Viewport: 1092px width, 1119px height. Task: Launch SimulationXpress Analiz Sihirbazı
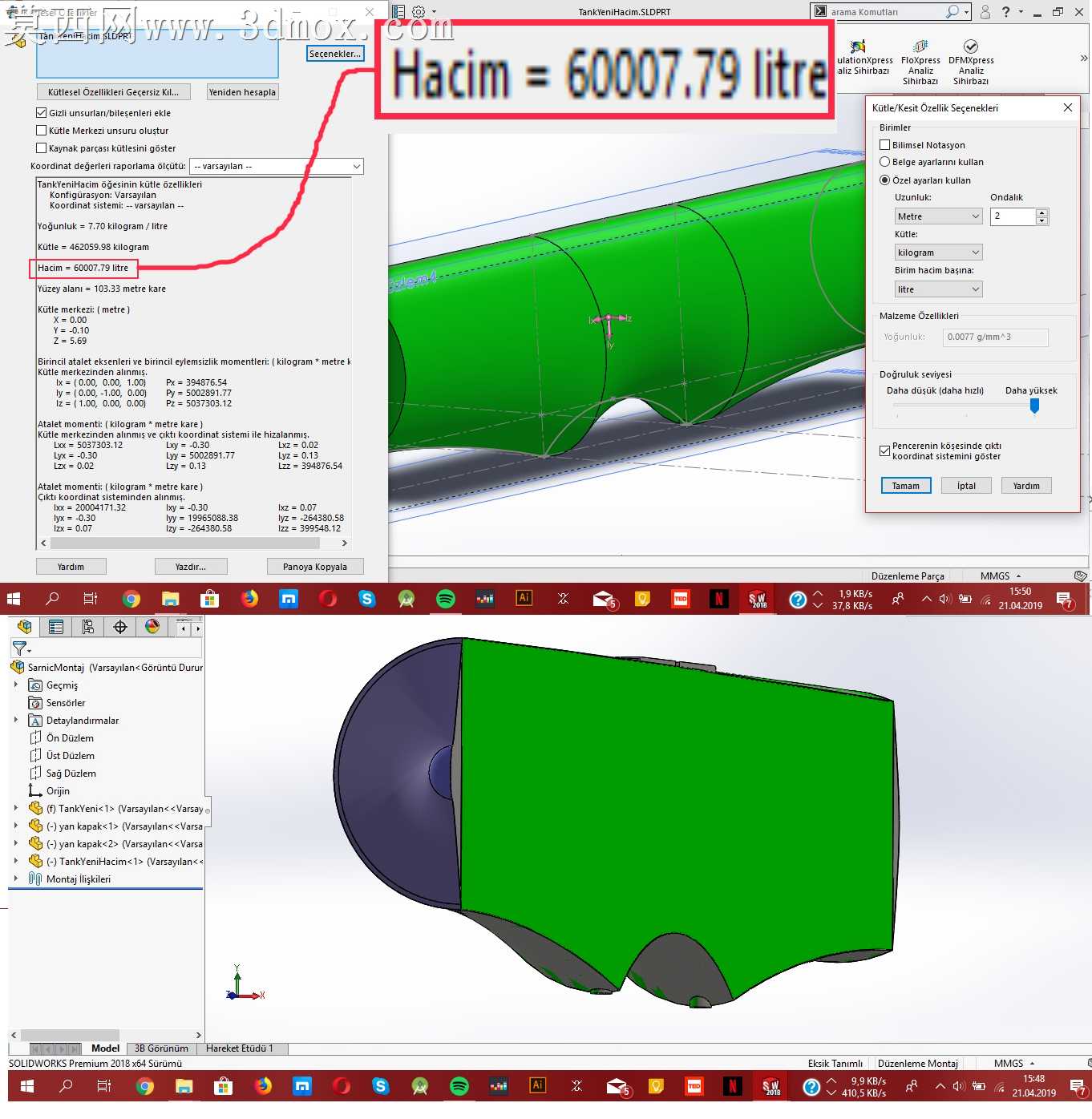[x=863, y=59]
